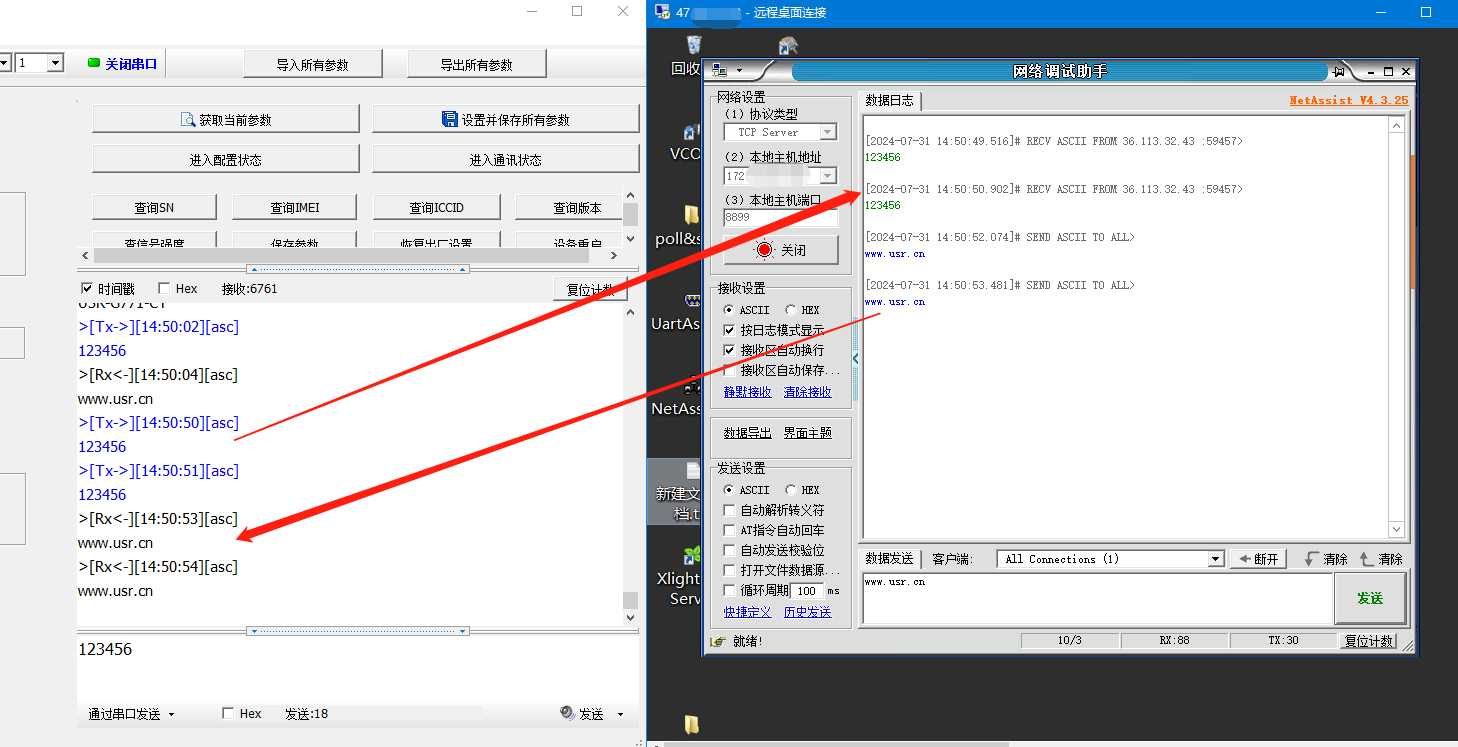The width and height of the screenshot is (1458, 747).
Task: Open the 数据导出 link
Action: tap(748, 433)
